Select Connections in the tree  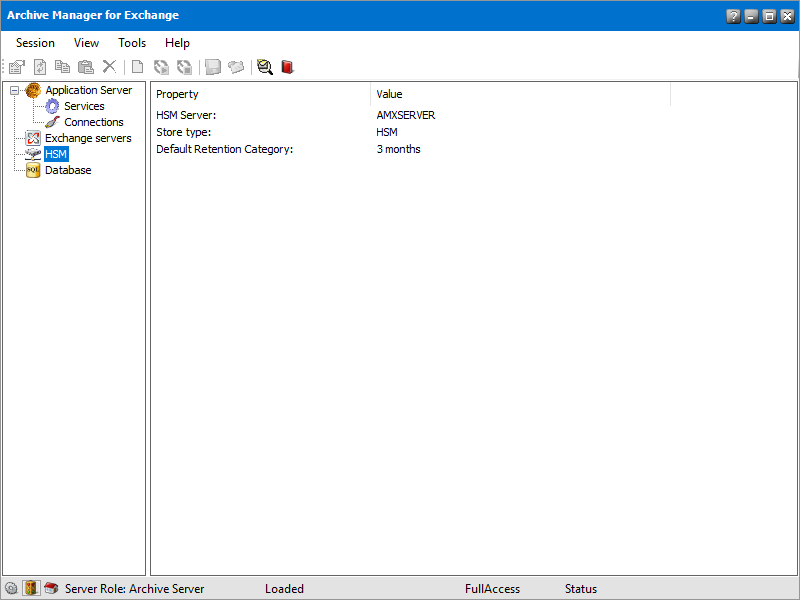coord(94,122)
